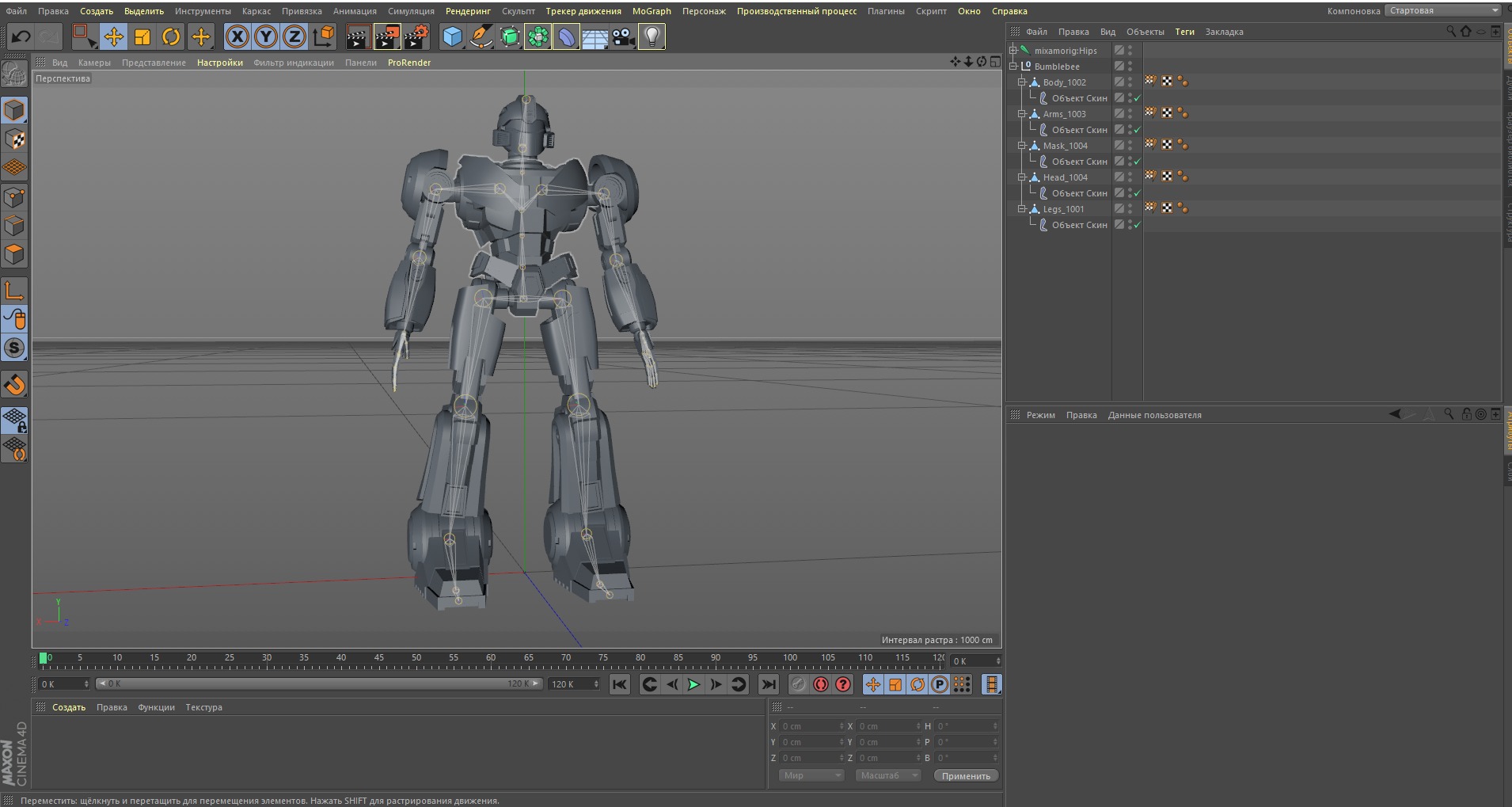Collapse the Bumblebee null group
This screenshot has width=1512, height=807.
pos(1012,67)
